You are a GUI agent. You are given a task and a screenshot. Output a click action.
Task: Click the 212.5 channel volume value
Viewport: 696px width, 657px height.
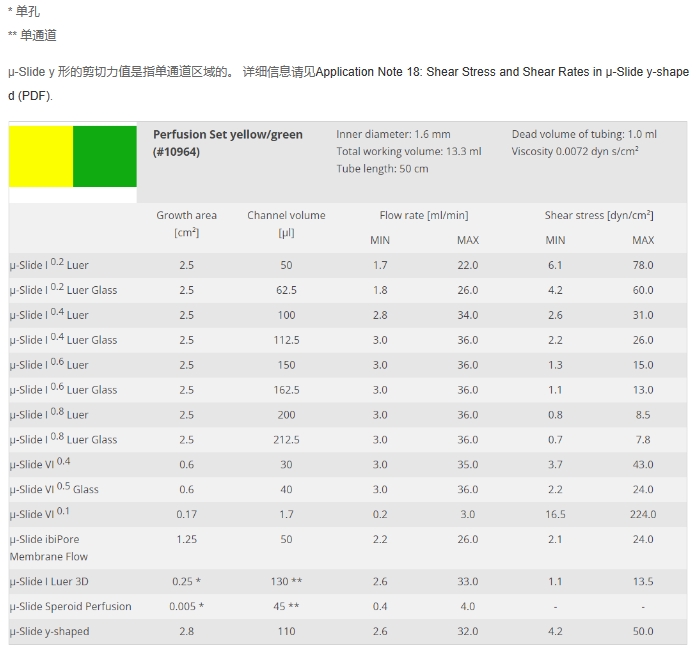point(286,439)
